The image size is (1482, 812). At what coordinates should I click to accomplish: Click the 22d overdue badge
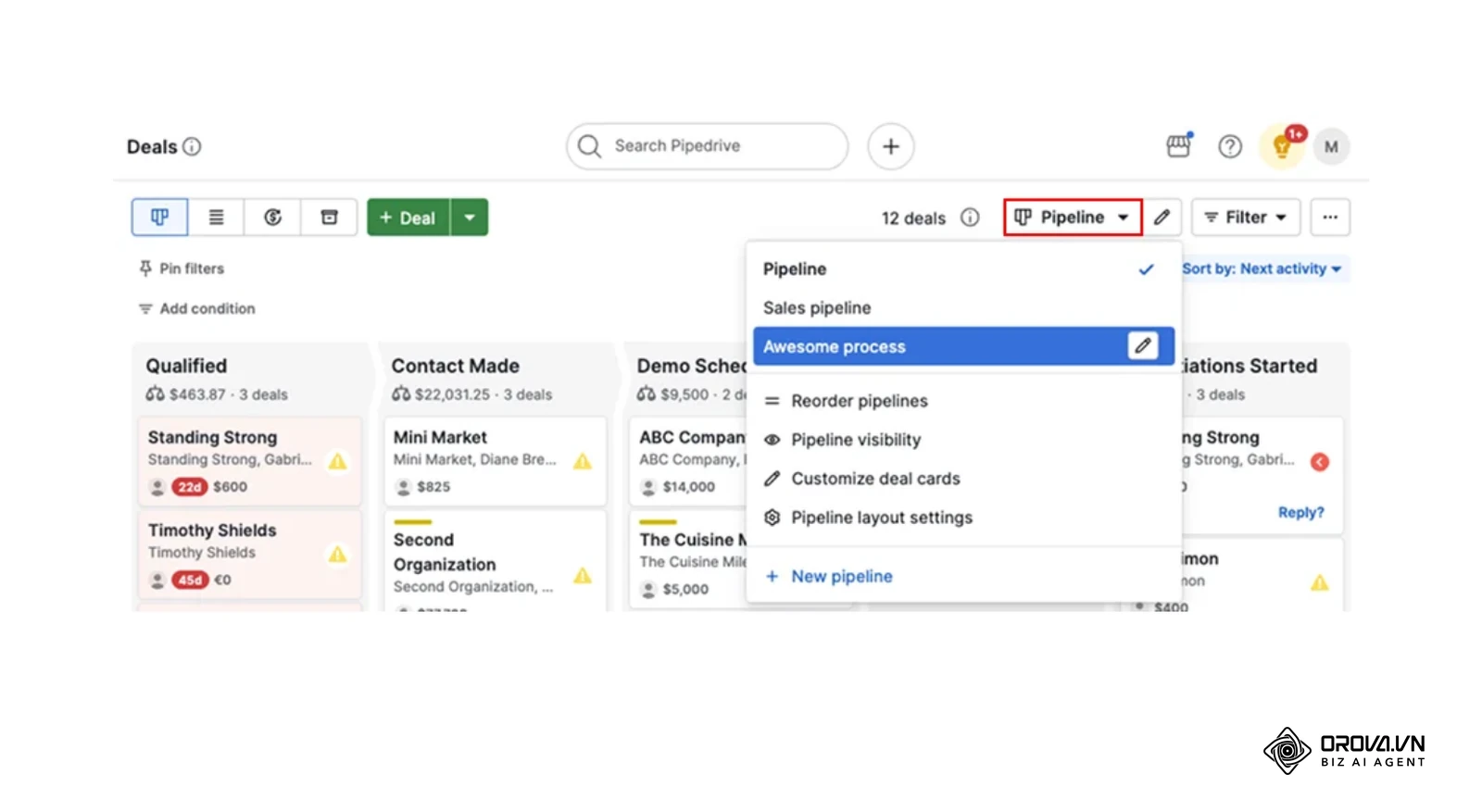click(190, 487)
